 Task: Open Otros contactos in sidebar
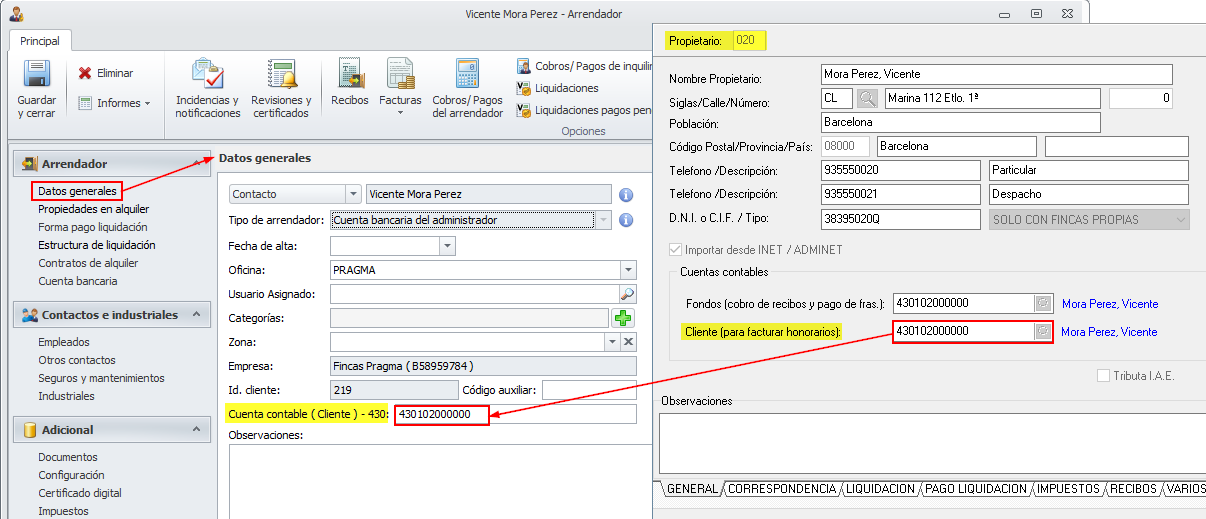pos(77,360)
